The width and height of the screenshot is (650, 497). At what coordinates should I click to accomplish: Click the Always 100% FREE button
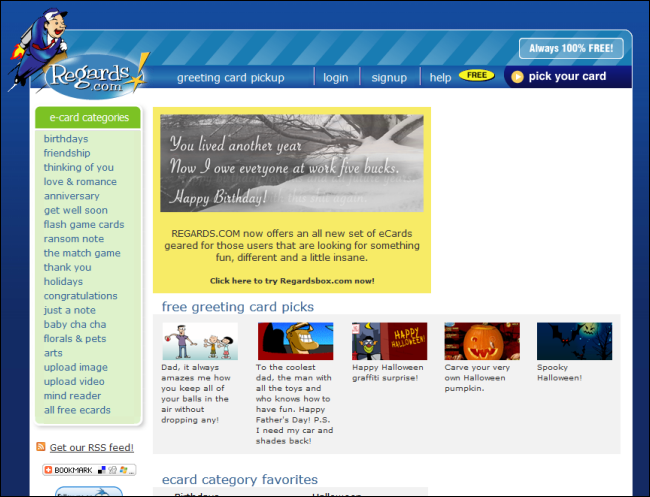pos(571,48)
